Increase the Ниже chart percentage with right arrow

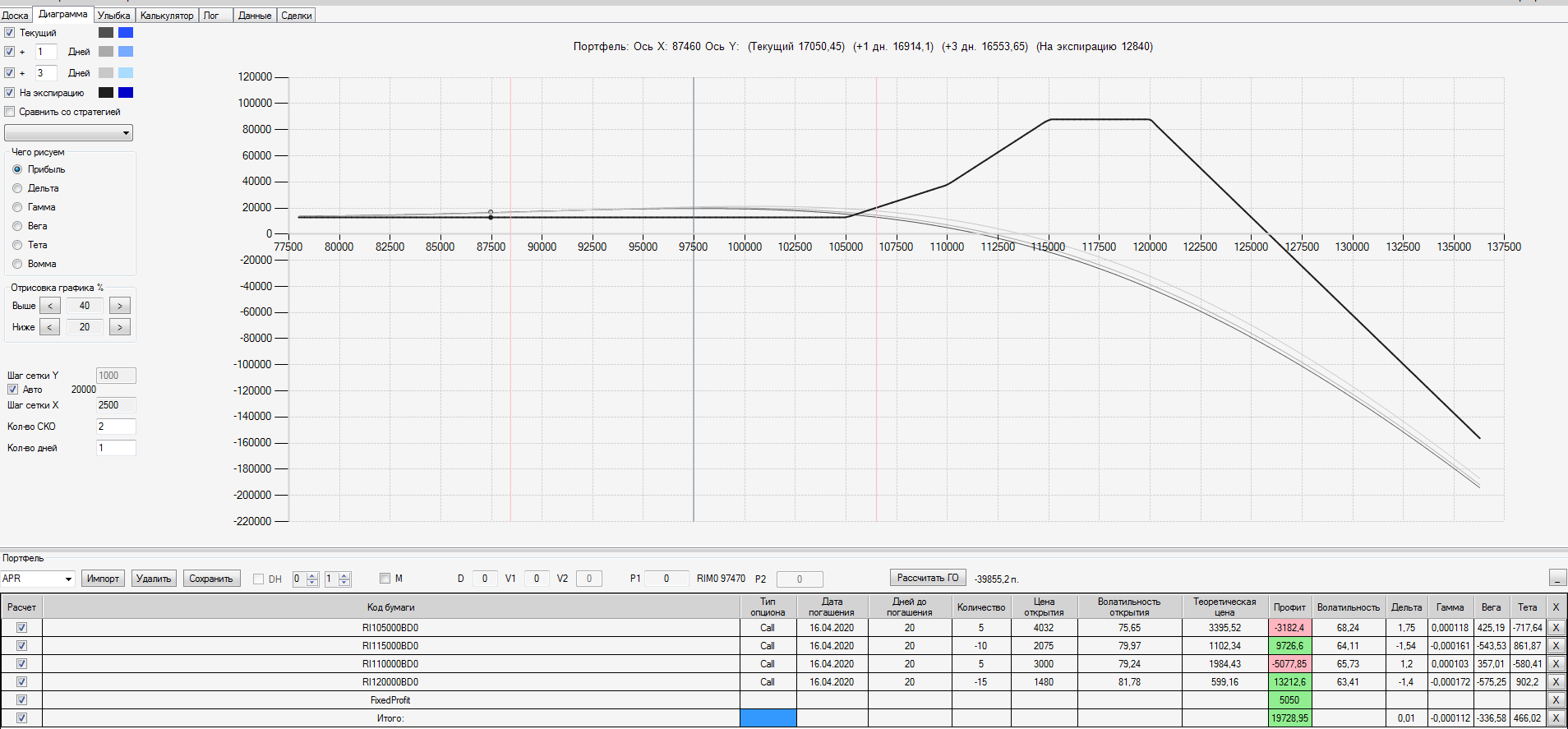tap(120, 327)
